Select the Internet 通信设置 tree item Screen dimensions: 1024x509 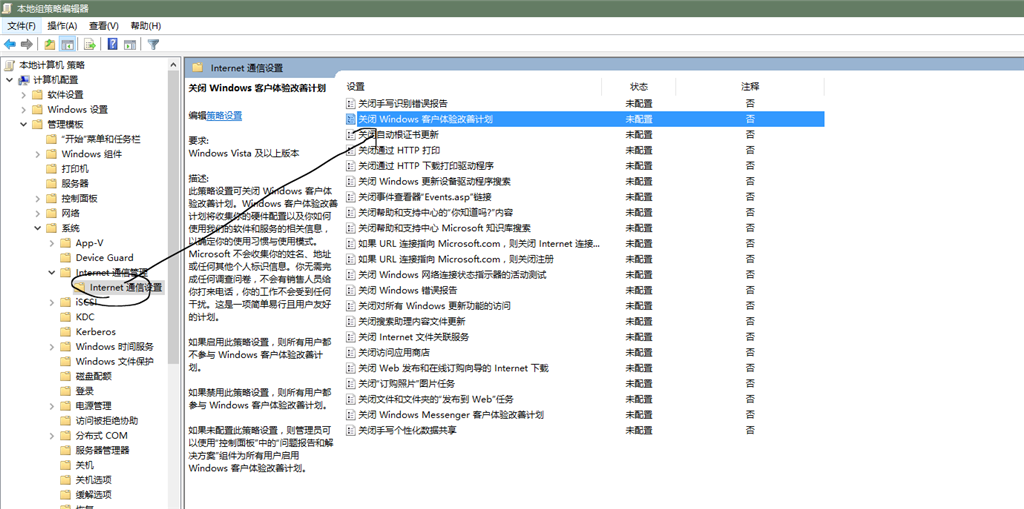[x=126, y=287]
